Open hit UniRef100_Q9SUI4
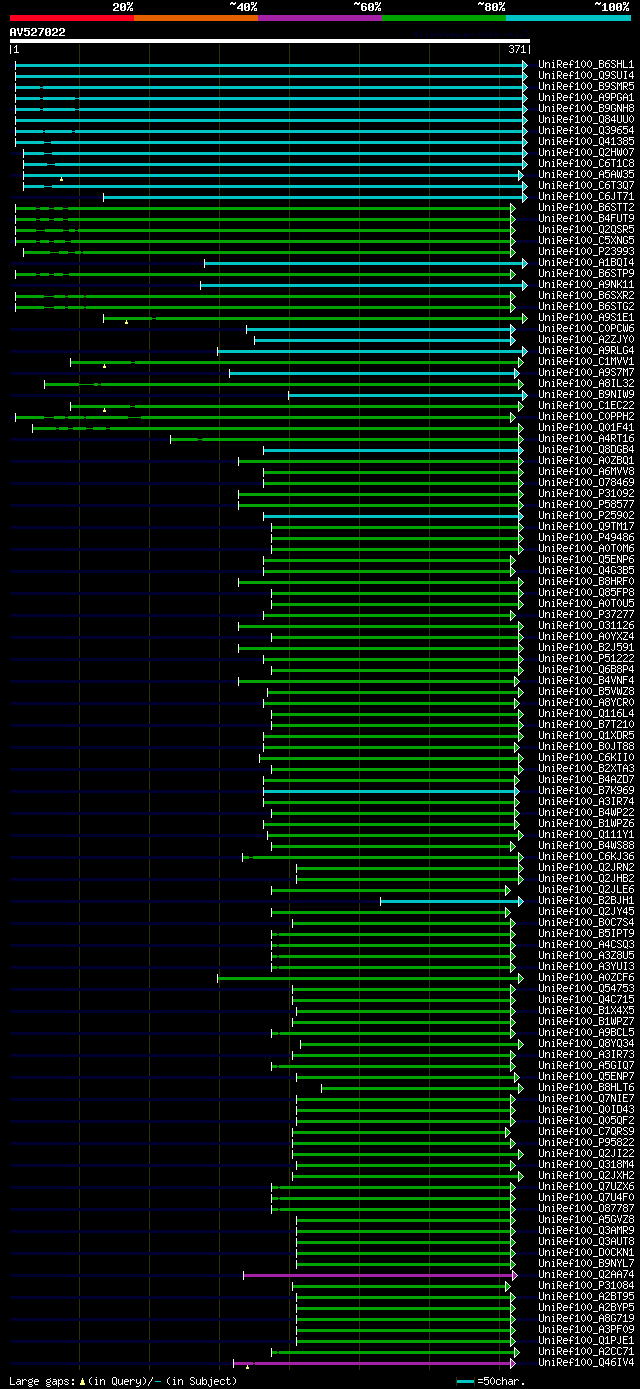 (586, 75)
